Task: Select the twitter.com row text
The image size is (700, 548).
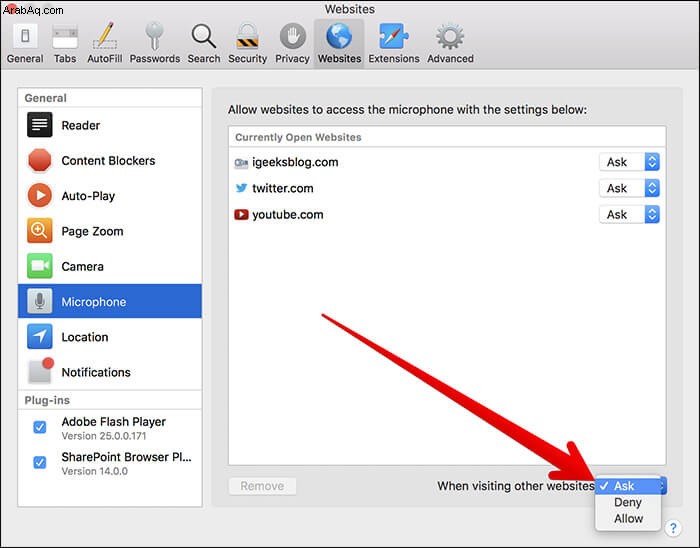Action: click(x=283, y=188)
